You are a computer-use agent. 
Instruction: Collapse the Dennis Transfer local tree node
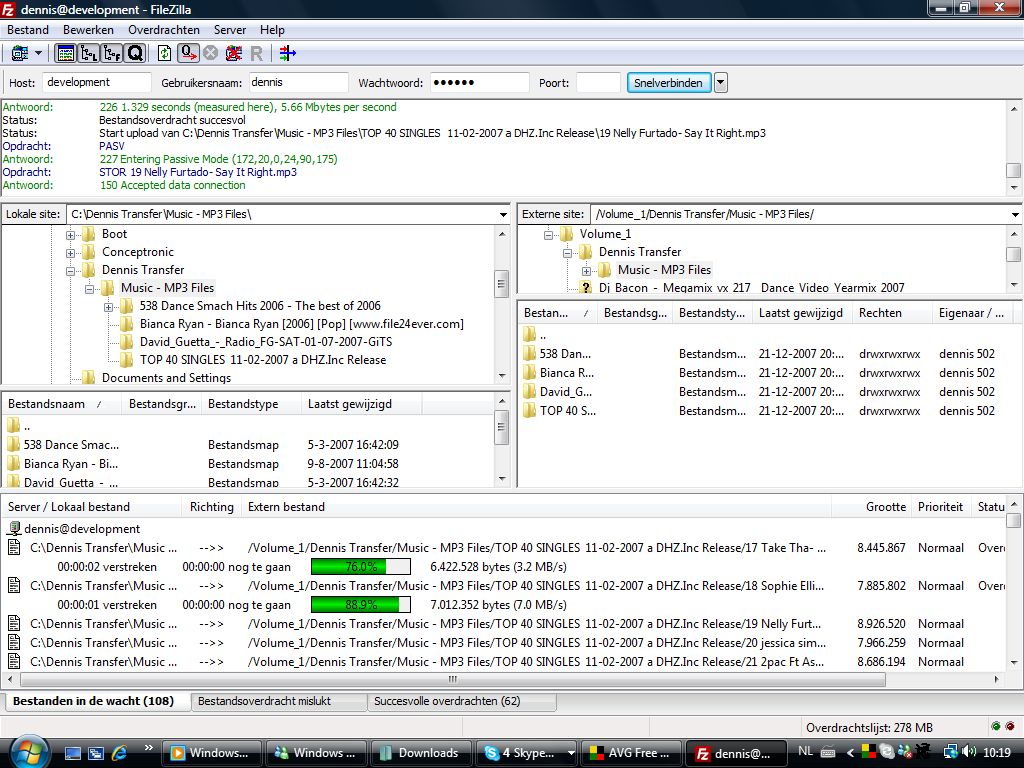[x=71, y=271]
